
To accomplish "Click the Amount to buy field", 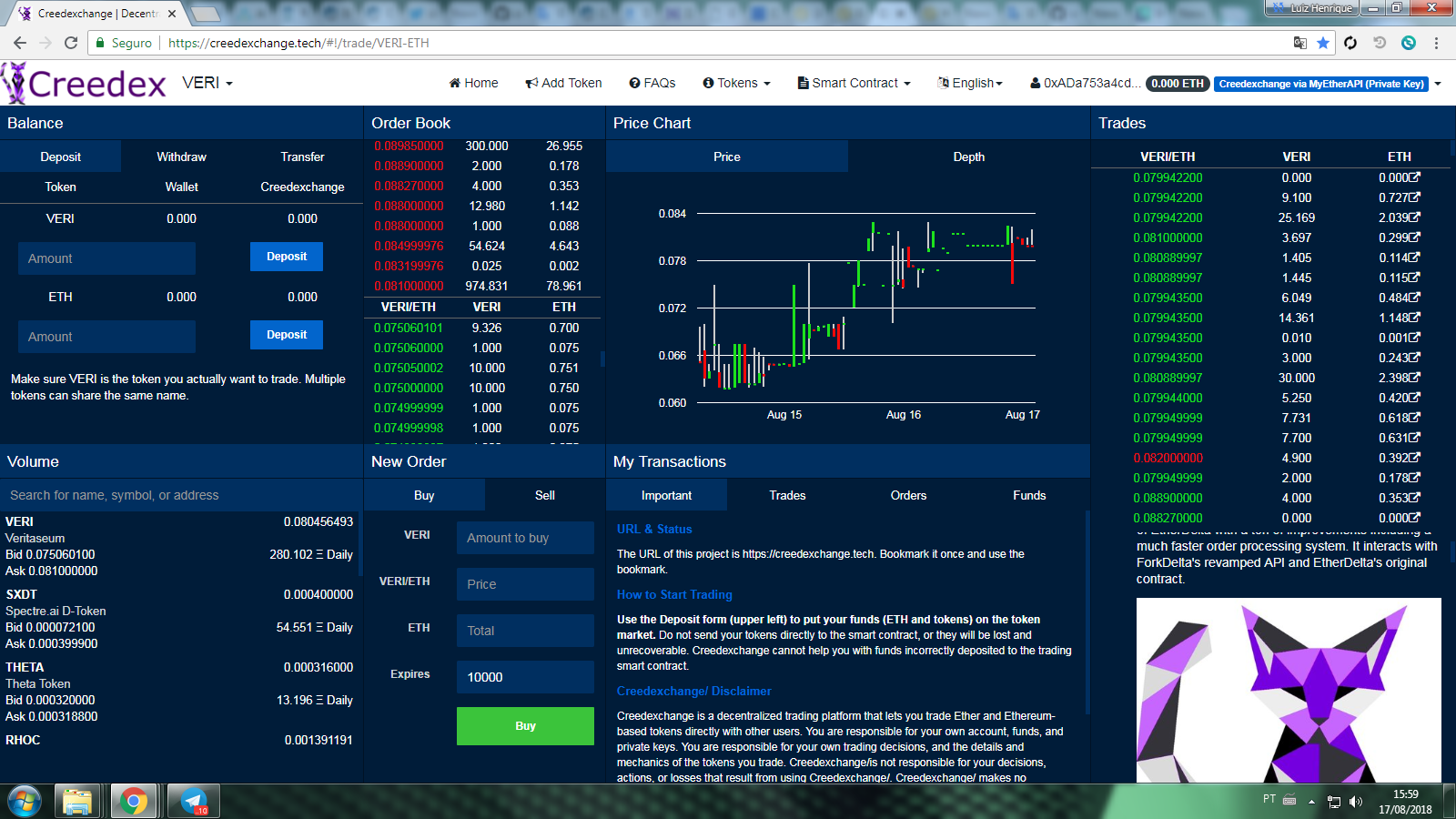I will click(x=525, y=538).
